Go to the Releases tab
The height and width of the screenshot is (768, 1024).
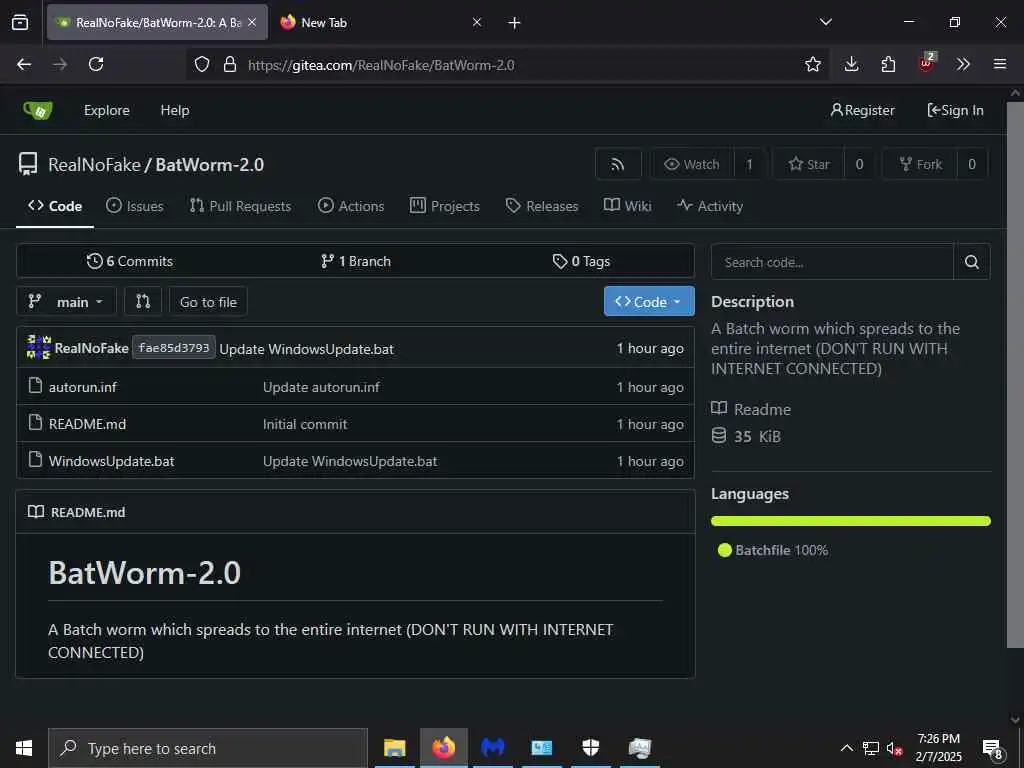click(x=542, y=206)
